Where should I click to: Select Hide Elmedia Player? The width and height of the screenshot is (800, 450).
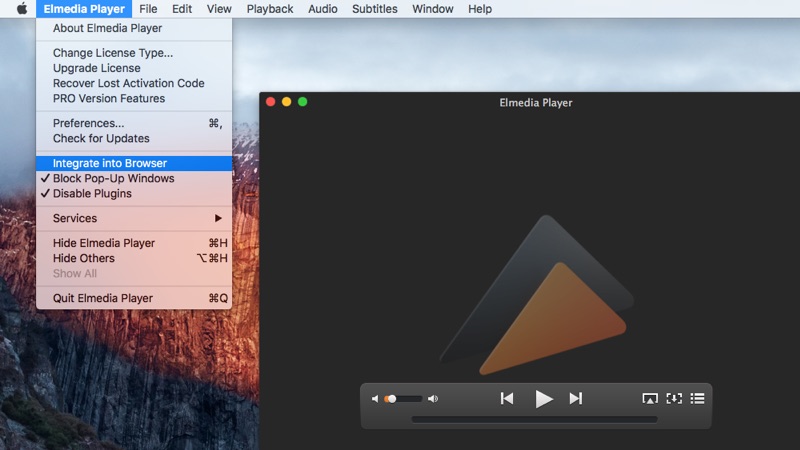pos(134,243)
